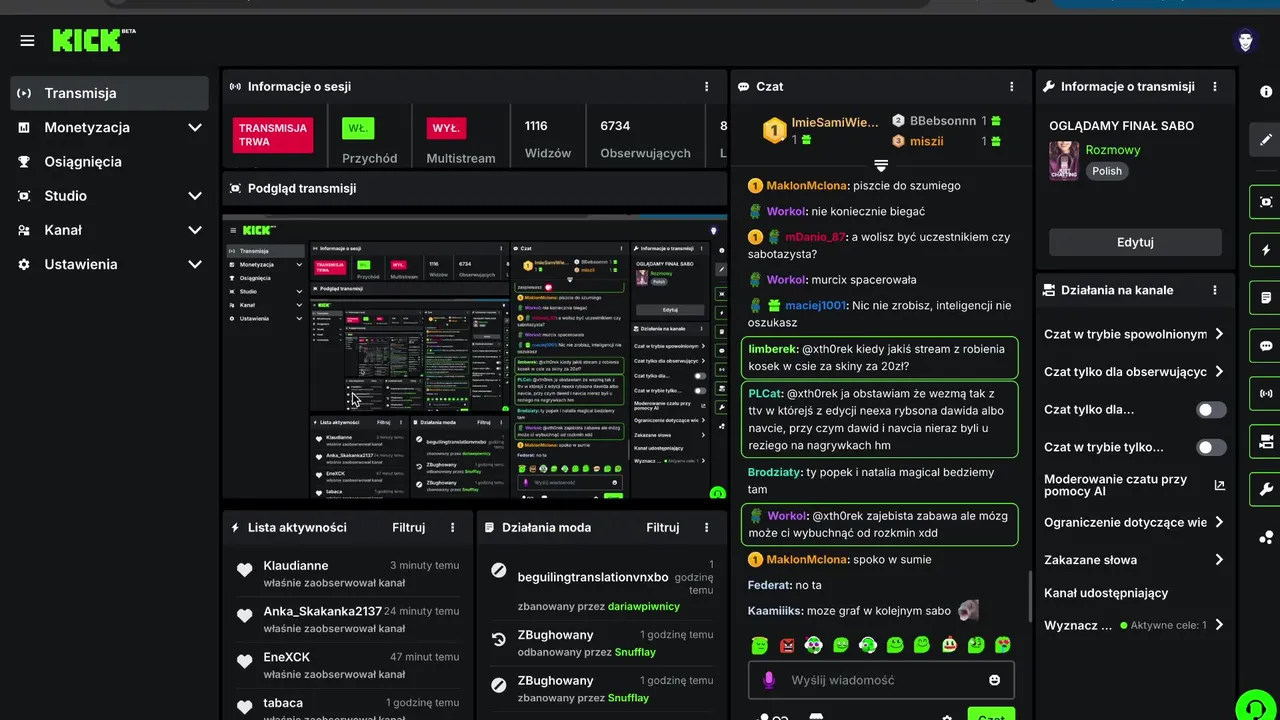This screenshot has width=1280, height=720.
Task: Click the Kanał udostępniający option
Action: tap(1106, 593)
